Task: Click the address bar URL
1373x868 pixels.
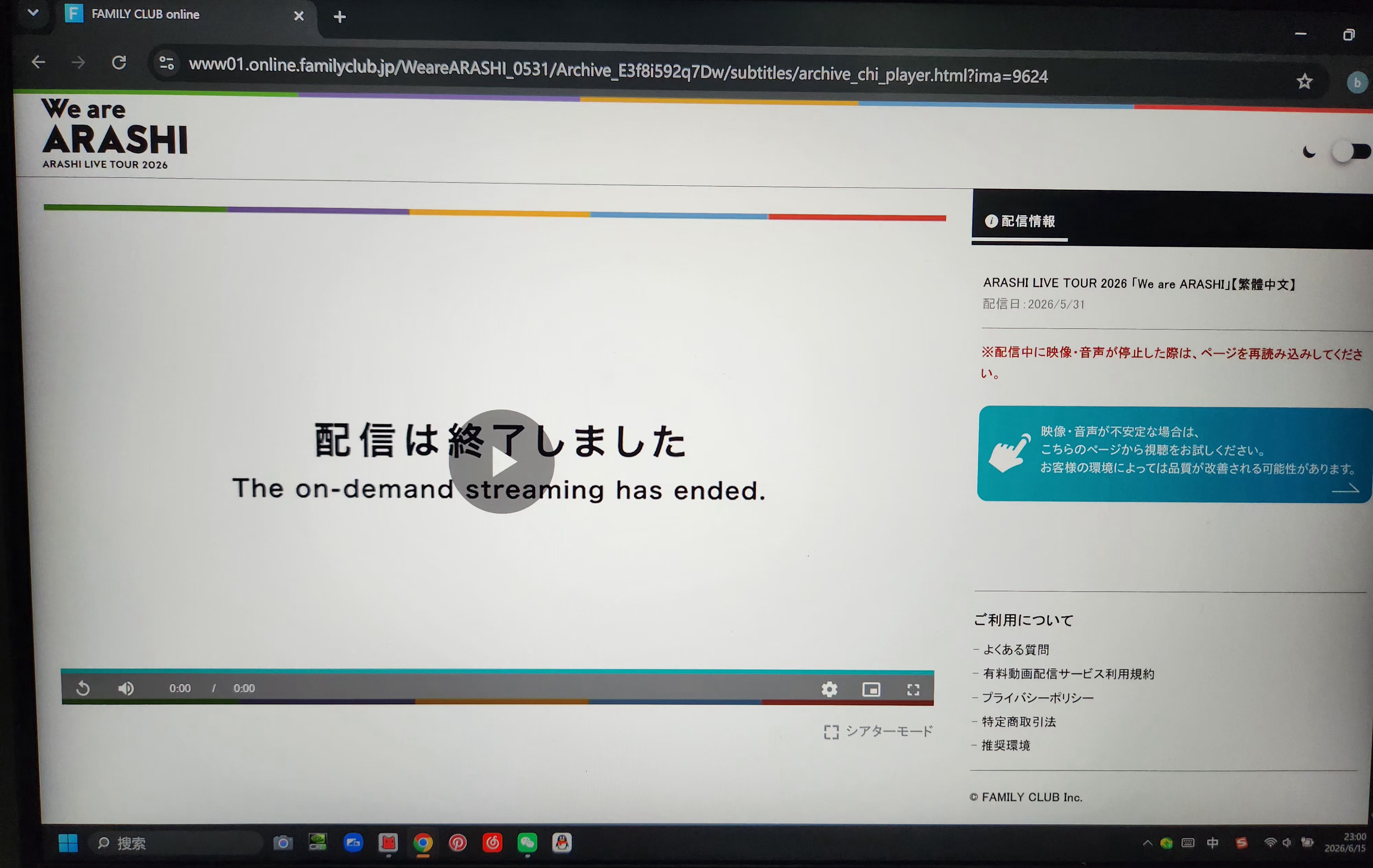Action: click(x=618, y=70)
